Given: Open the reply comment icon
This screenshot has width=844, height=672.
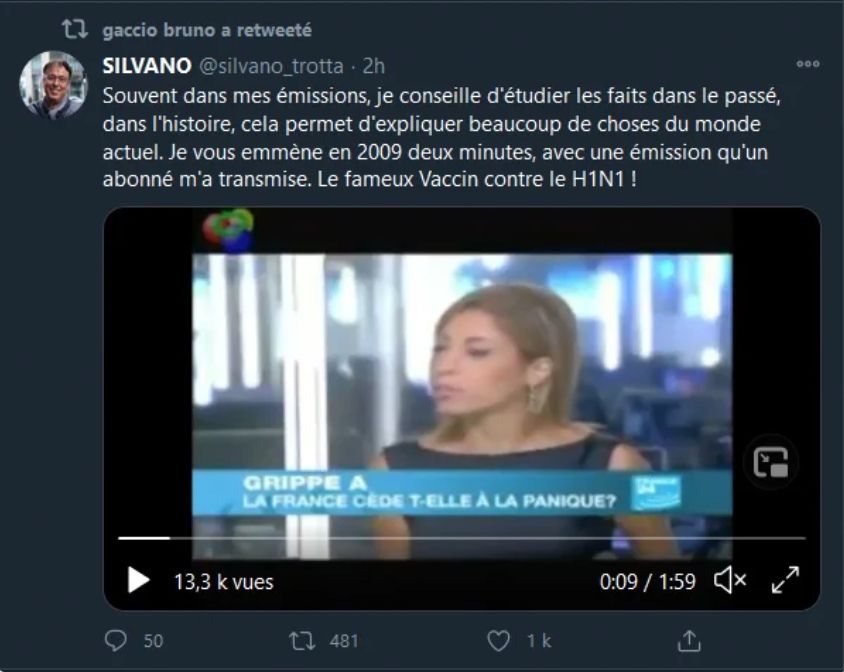Looking at the screenshot, I should coord(115,641).
